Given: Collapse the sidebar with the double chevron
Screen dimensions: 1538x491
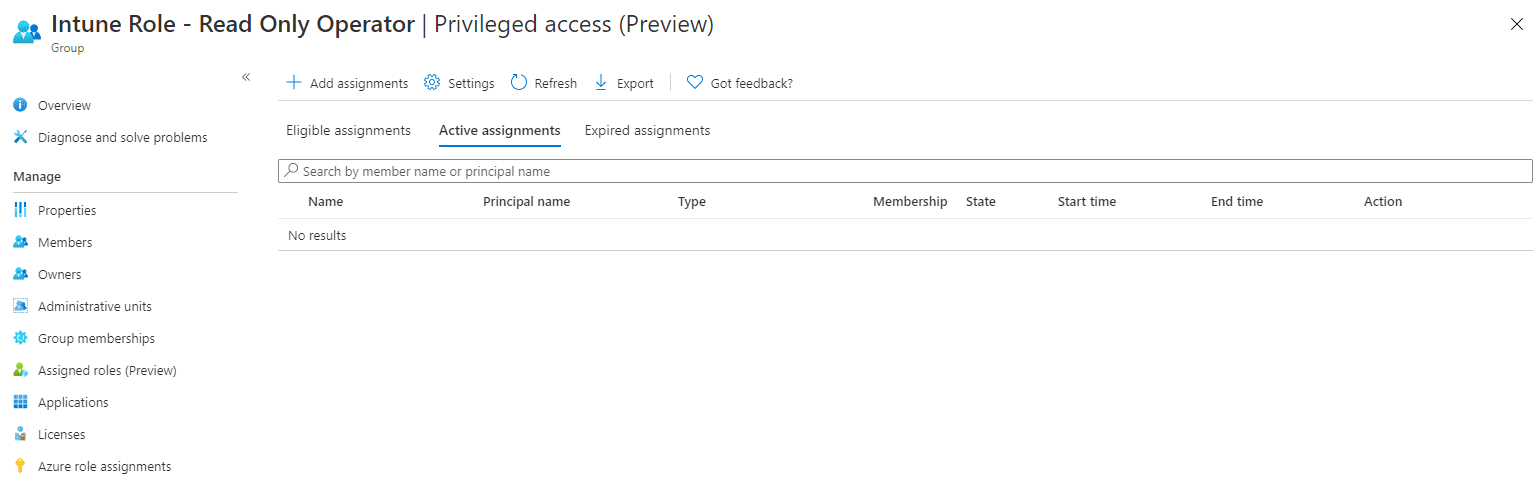Looking at the screenshot, I should (x=246, y=77).
